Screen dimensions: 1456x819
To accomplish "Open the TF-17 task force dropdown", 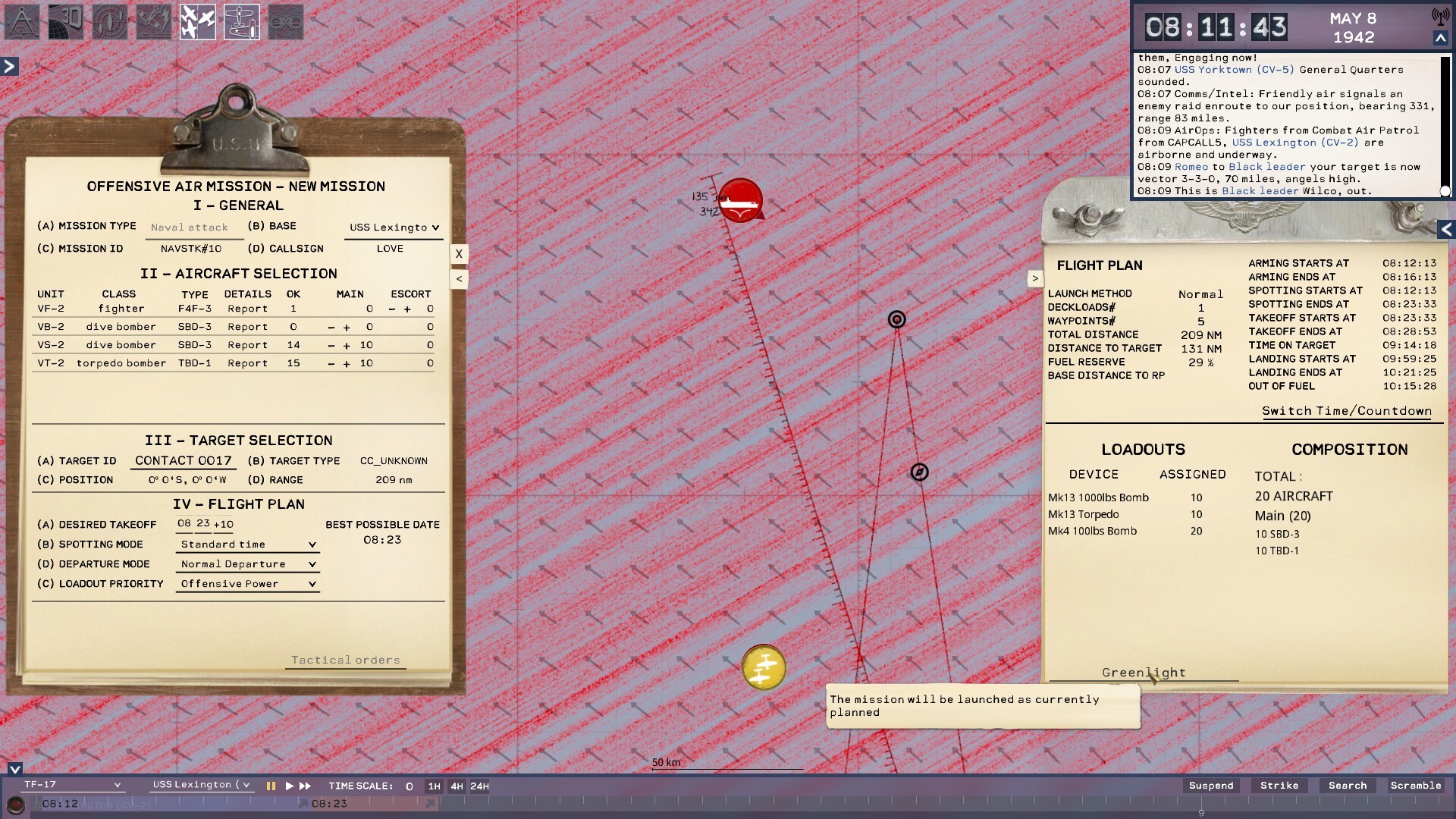I will [x=72, y=785].
